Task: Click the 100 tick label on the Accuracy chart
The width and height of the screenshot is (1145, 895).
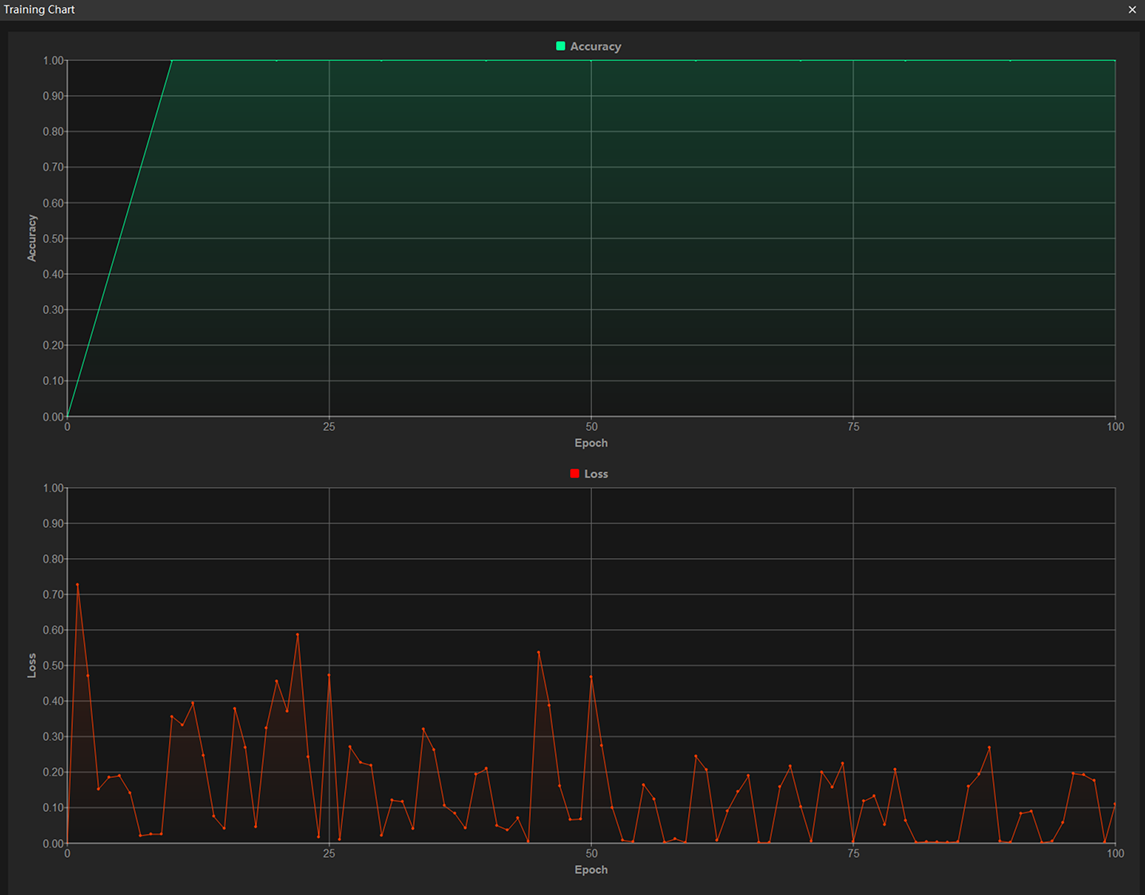Action: (x=1115, y=427)
